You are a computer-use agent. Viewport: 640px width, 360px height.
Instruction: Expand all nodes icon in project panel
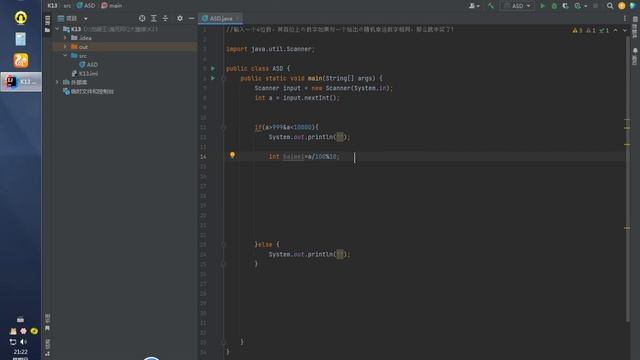pos(153,18)
